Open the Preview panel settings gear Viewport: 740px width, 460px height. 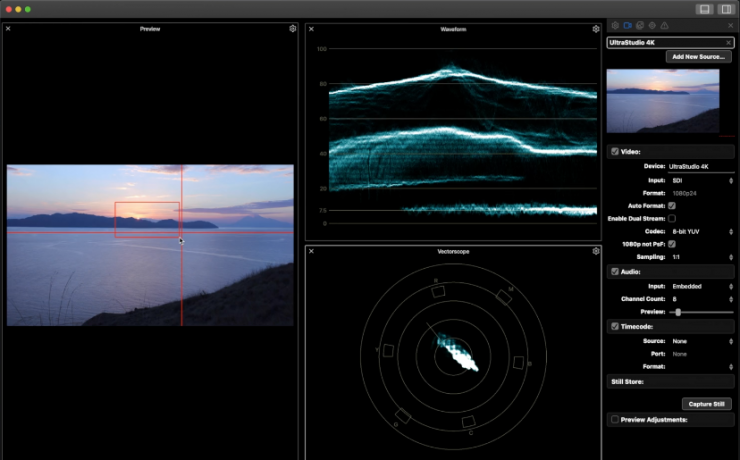click(x=292, y=29)
